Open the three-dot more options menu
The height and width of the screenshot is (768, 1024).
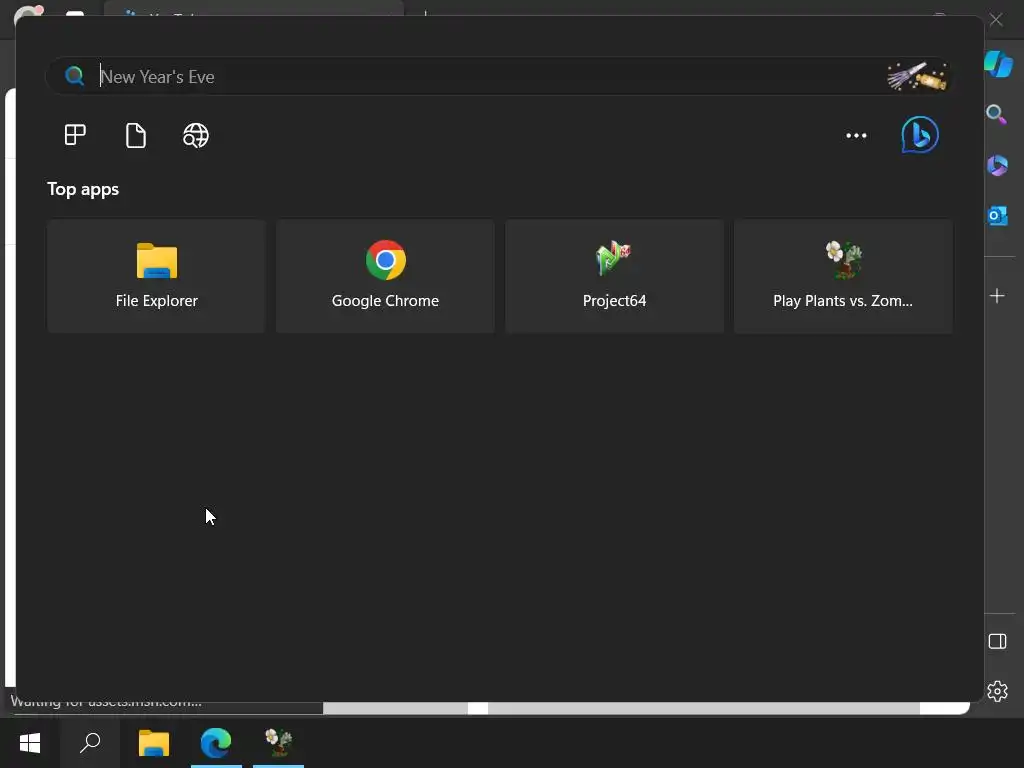tap(856, 135)
